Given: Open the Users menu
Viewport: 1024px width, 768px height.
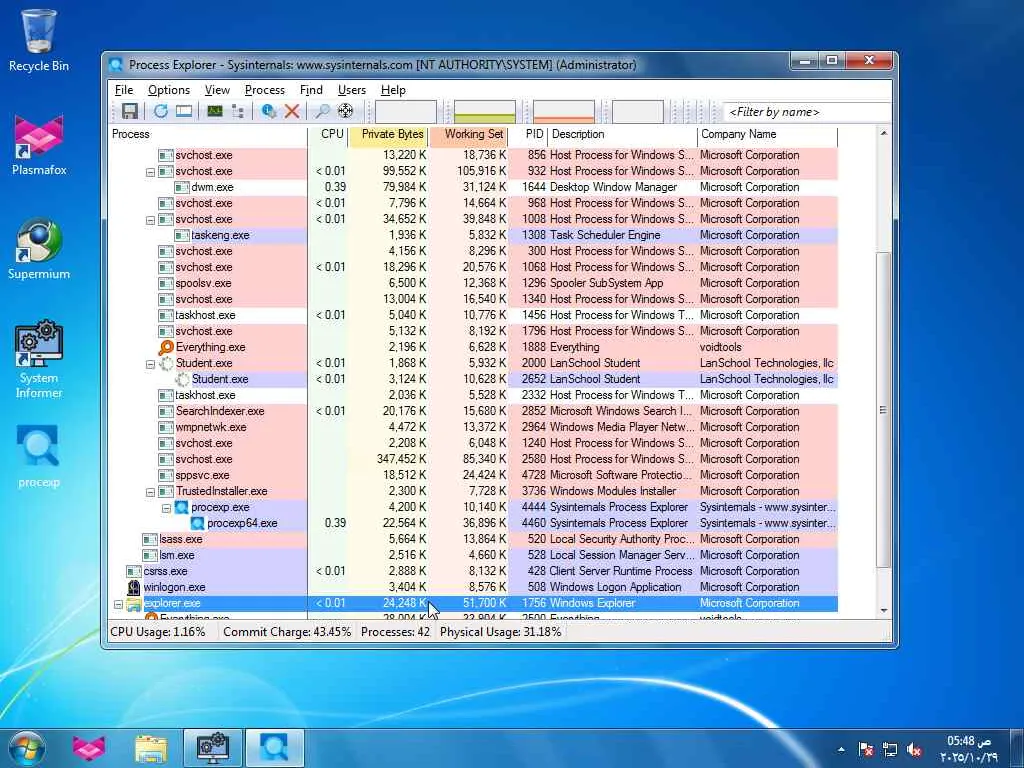Looking at the screenshot, I should click(351, 90).
